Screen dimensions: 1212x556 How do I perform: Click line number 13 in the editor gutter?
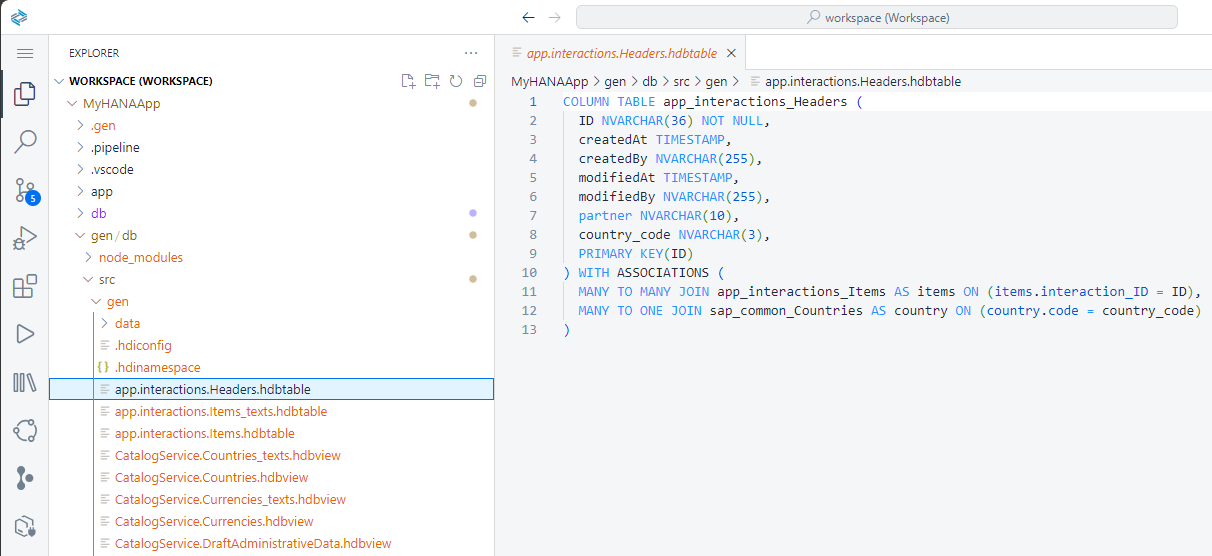(x=529, y=330)
